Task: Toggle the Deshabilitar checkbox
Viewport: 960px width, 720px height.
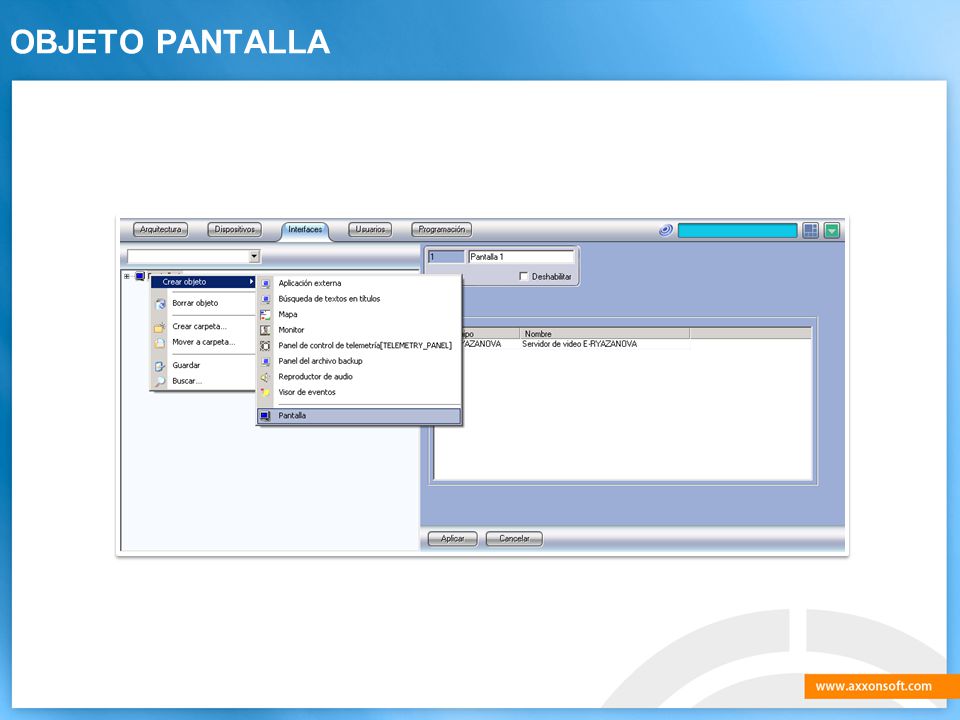Action: (x=523, y=276)
